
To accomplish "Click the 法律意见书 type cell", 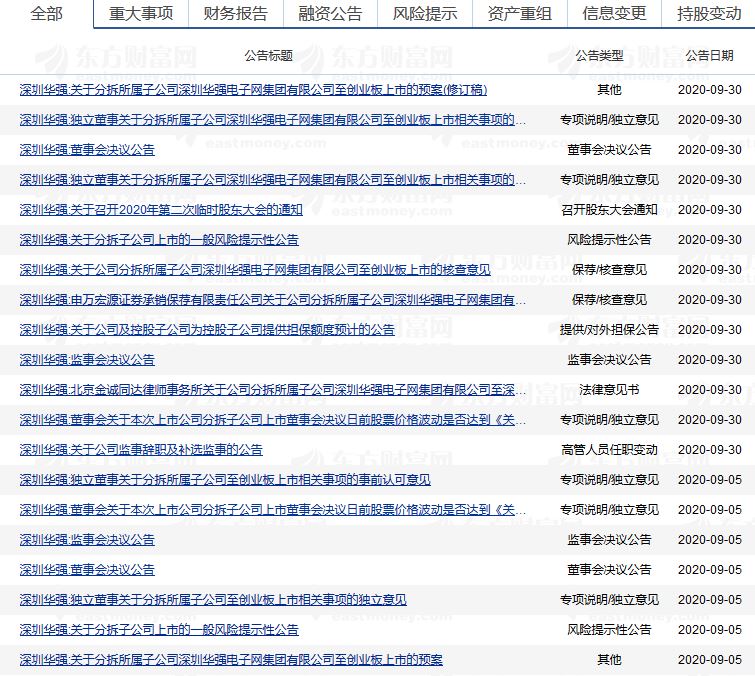I will pyautogui.click(x=609, y=390).
